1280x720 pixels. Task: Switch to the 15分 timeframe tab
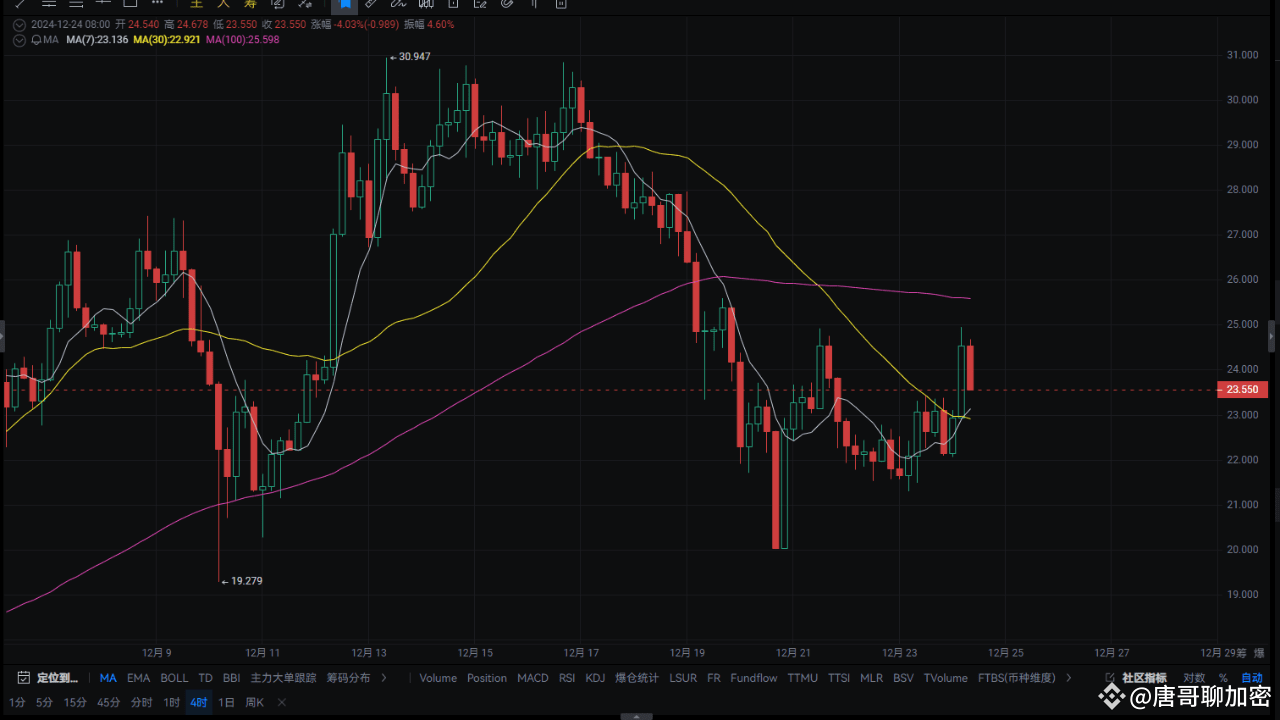coord(75,702)
